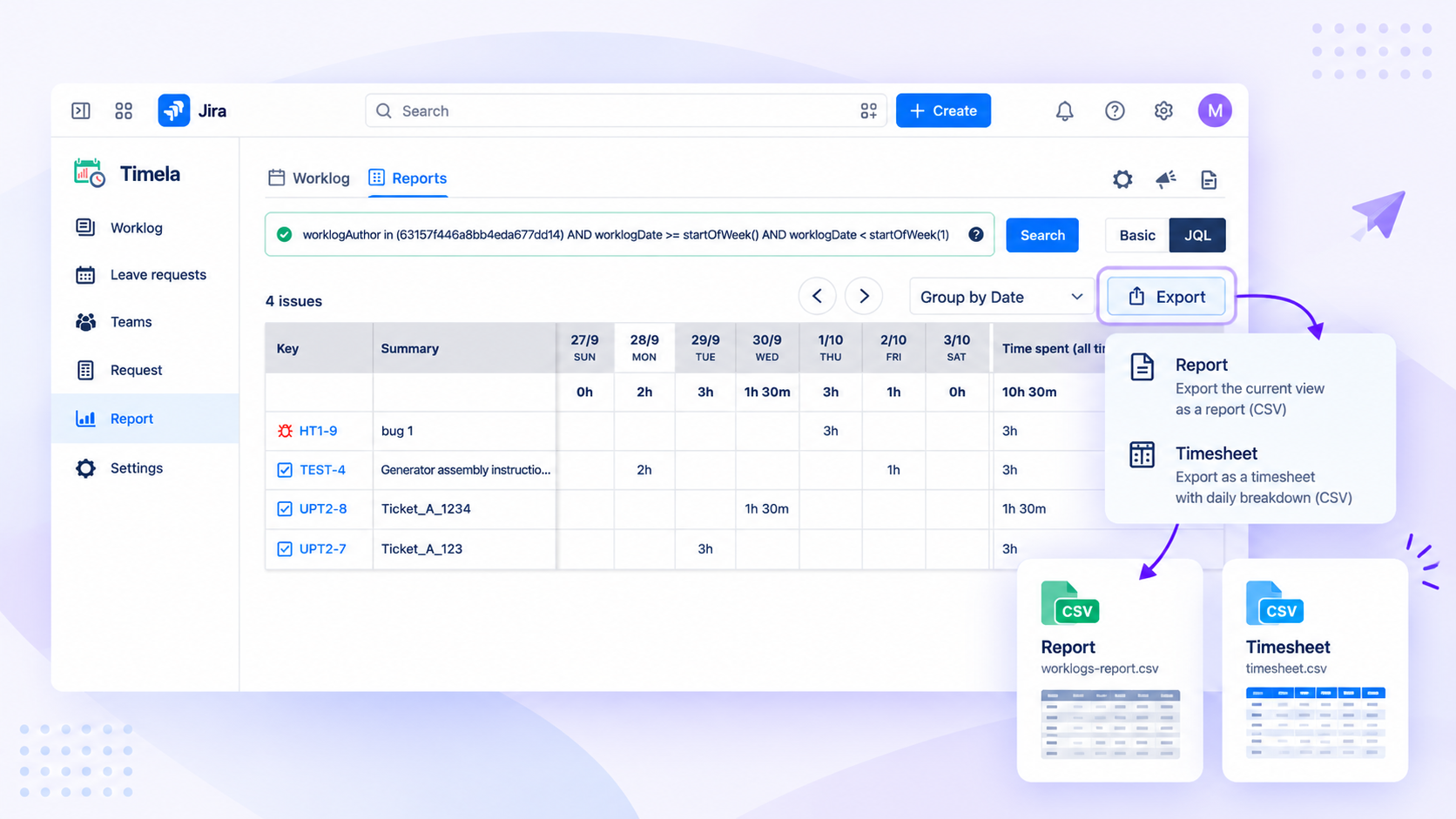
Task: Click the 'Generator assembly instructio...' summary
Action: [466, 470]
